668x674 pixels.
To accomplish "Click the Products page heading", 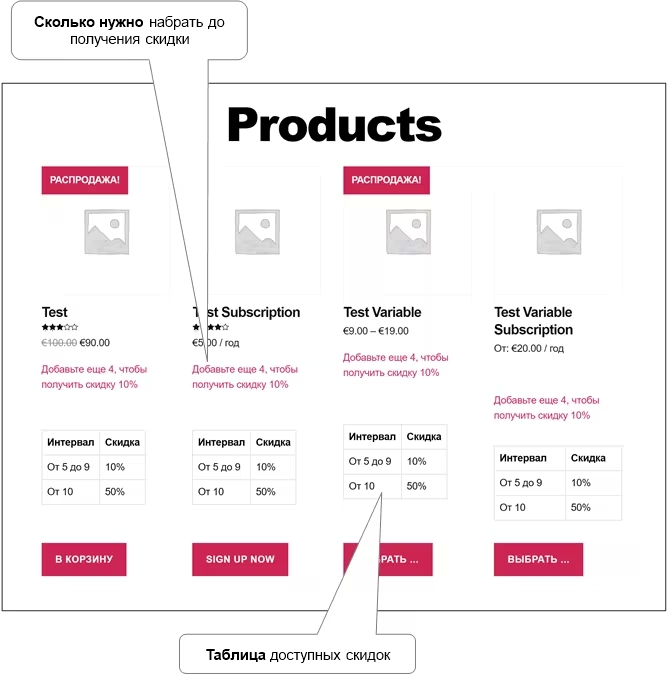I will (x=334, y=125).
